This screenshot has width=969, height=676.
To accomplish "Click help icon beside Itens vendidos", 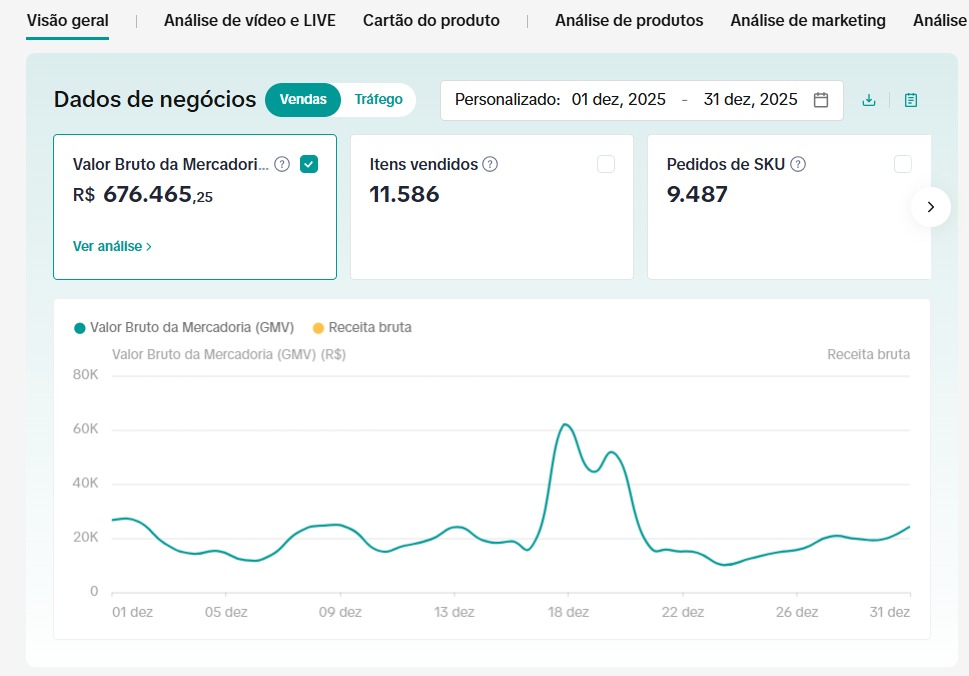I will tap(490, 164).
